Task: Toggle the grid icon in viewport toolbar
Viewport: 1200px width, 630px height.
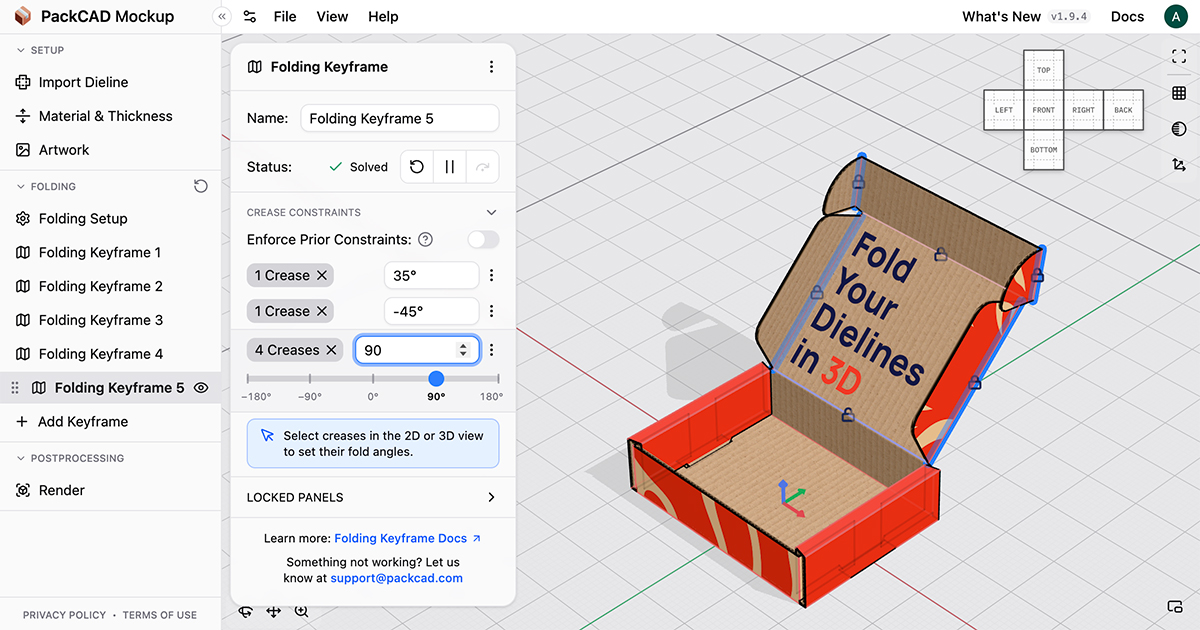Action: [x=1178, y=93]
